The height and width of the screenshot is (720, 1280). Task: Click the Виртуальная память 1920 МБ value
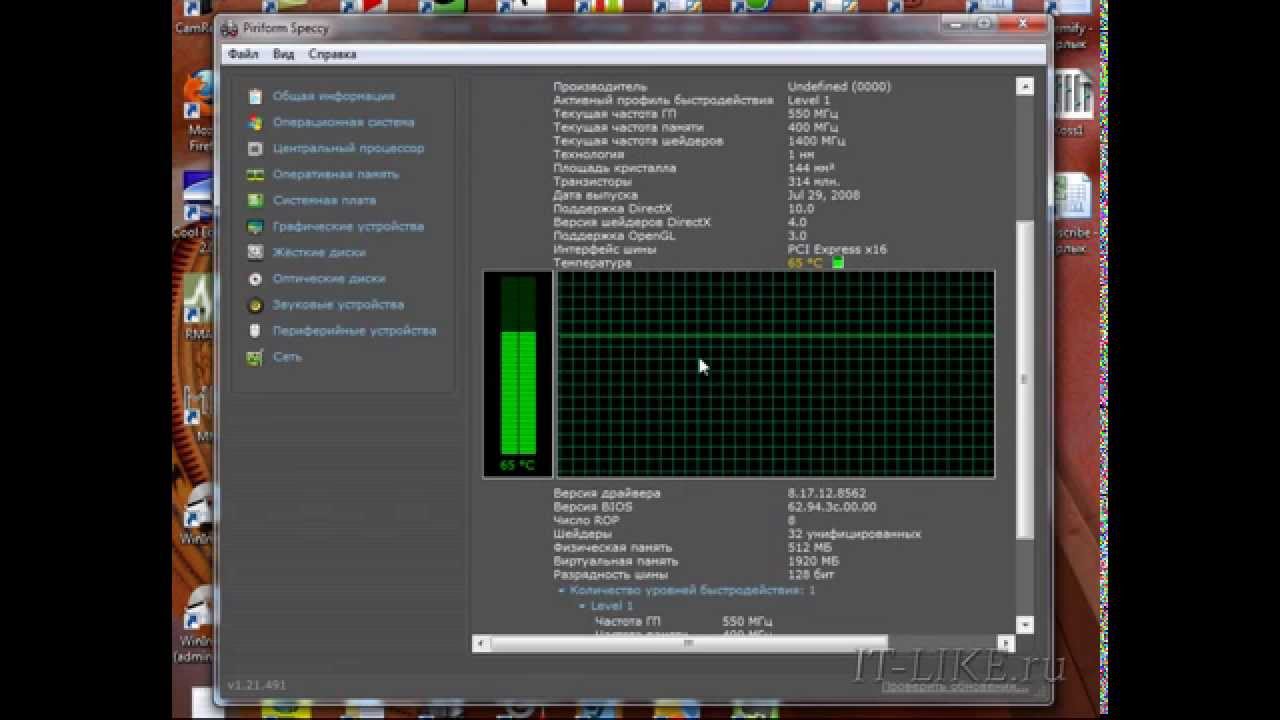tap(812, 561)
